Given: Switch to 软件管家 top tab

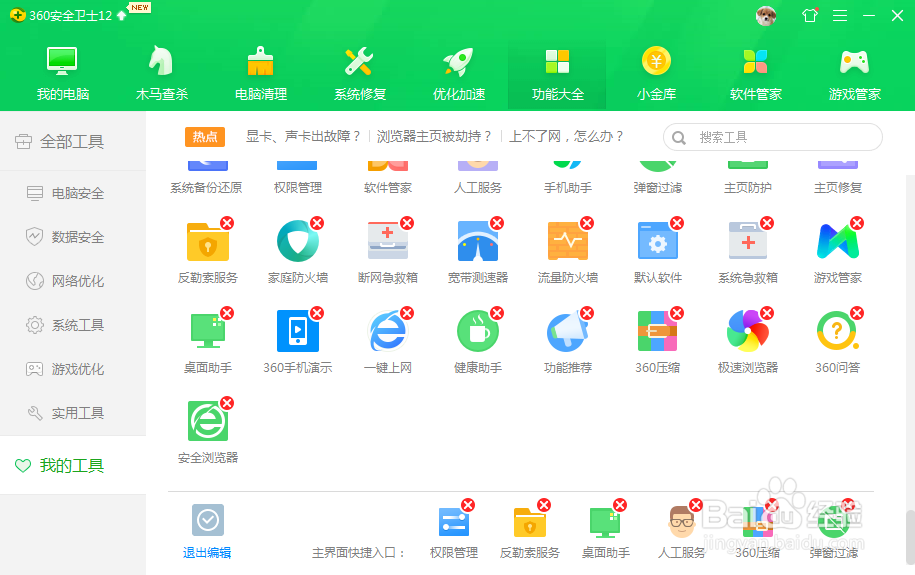Looking at the screenshot, I should 756,74.
